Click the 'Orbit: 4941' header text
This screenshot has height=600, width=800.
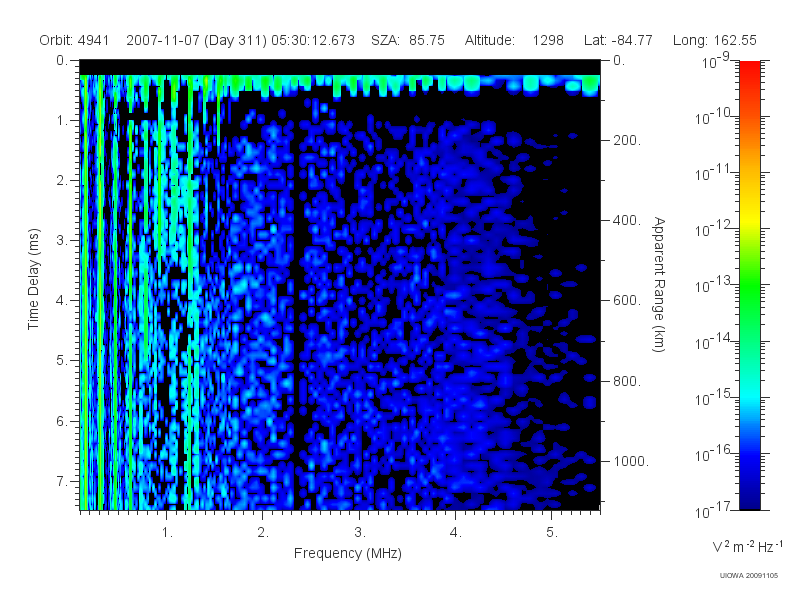pyautogui.click(x=74, y=40)
